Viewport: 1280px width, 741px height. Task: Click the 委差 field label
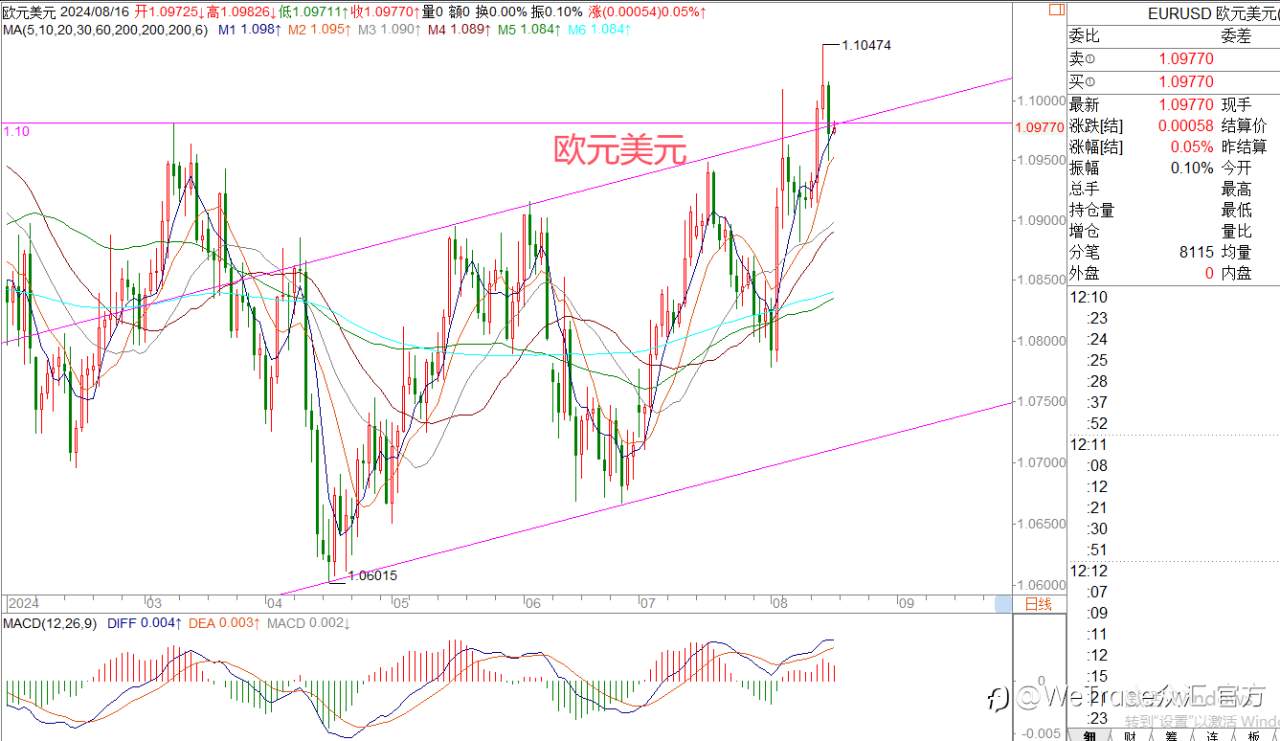[1235, 36]
